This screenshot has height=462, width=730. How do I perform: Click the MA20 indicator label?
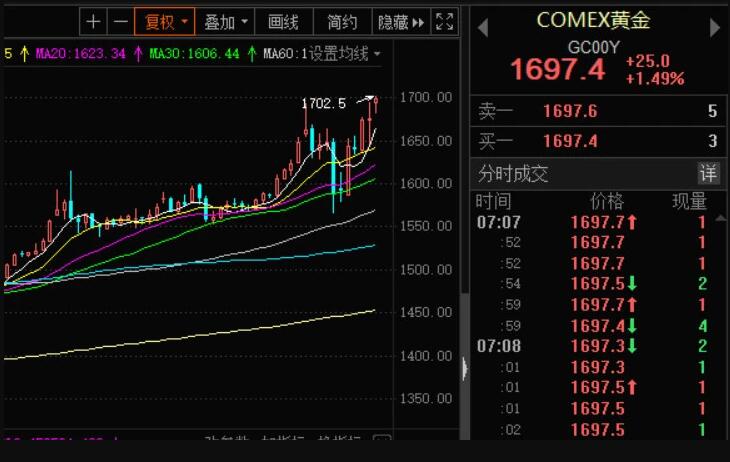point(81,53)
